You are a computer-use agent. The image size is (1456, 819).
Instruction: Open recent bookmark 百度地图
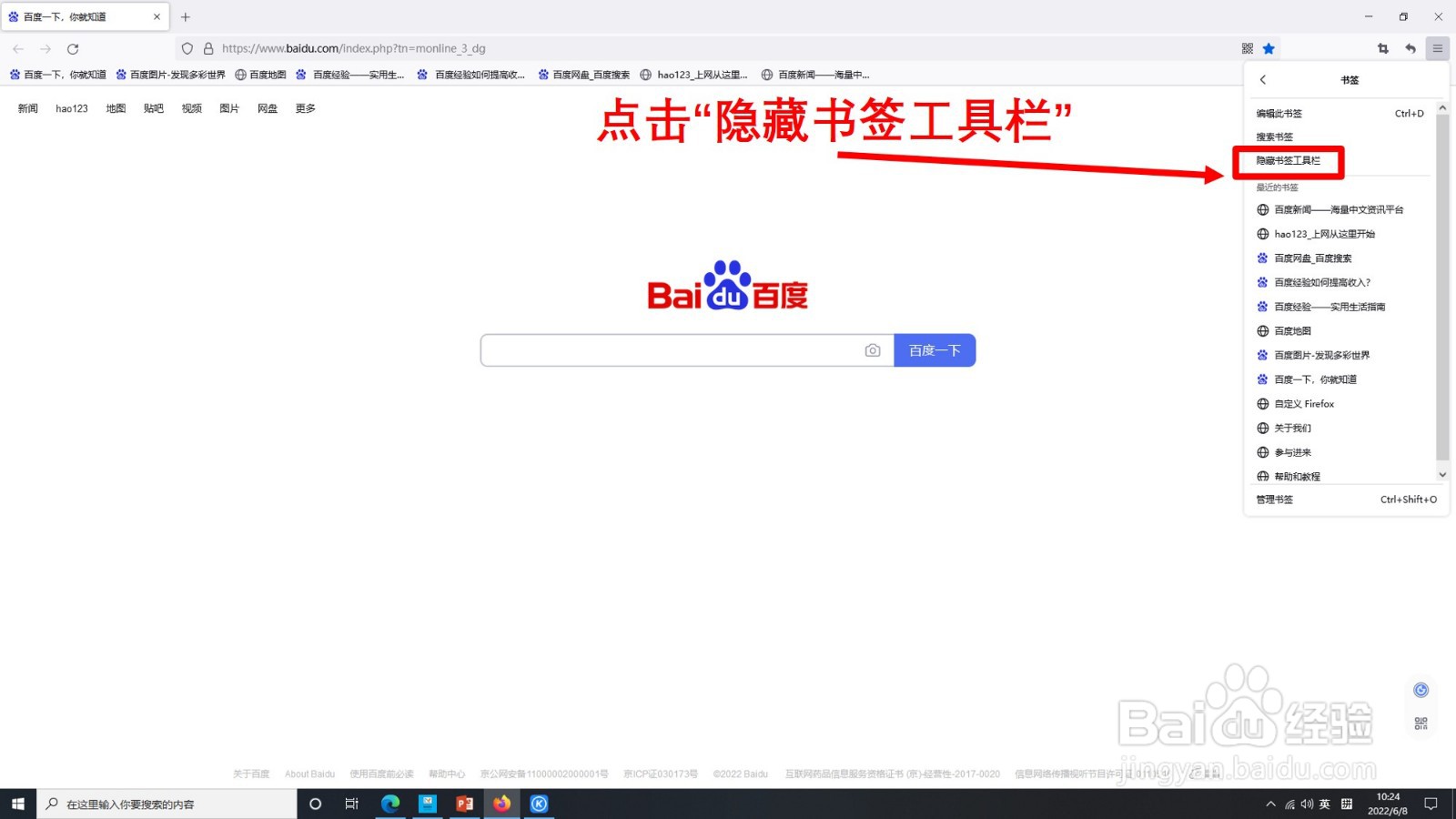tap(1292, 331)
